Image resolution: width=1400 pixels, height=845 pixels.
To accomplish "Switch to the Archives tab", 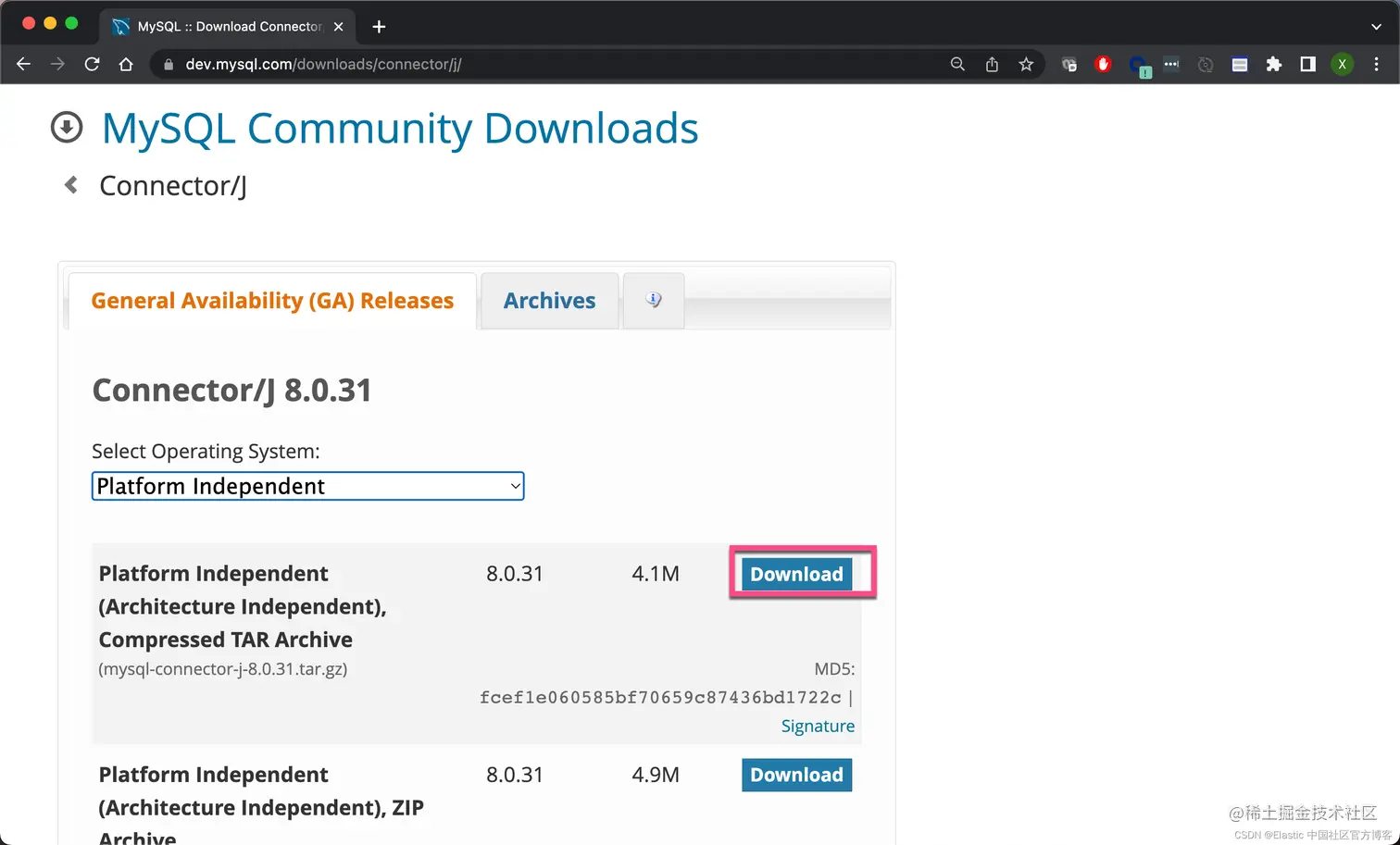I will coord(550,301).
